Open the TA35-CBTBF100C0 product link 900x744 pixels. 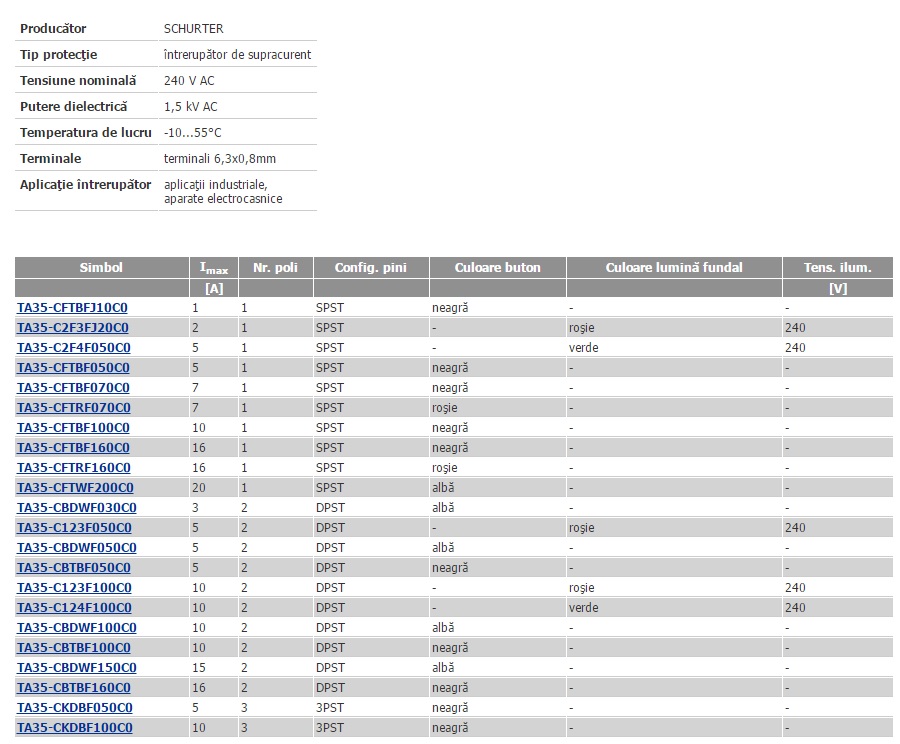pos(74,648)
